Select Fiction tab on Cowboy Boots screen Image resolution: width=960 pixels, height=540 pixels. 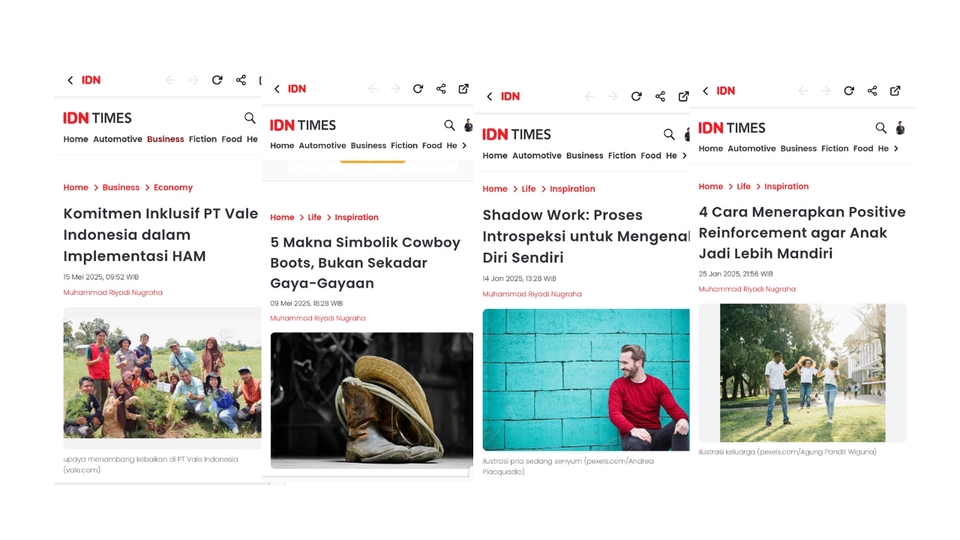pyautogui.click(x=404, y=146)
